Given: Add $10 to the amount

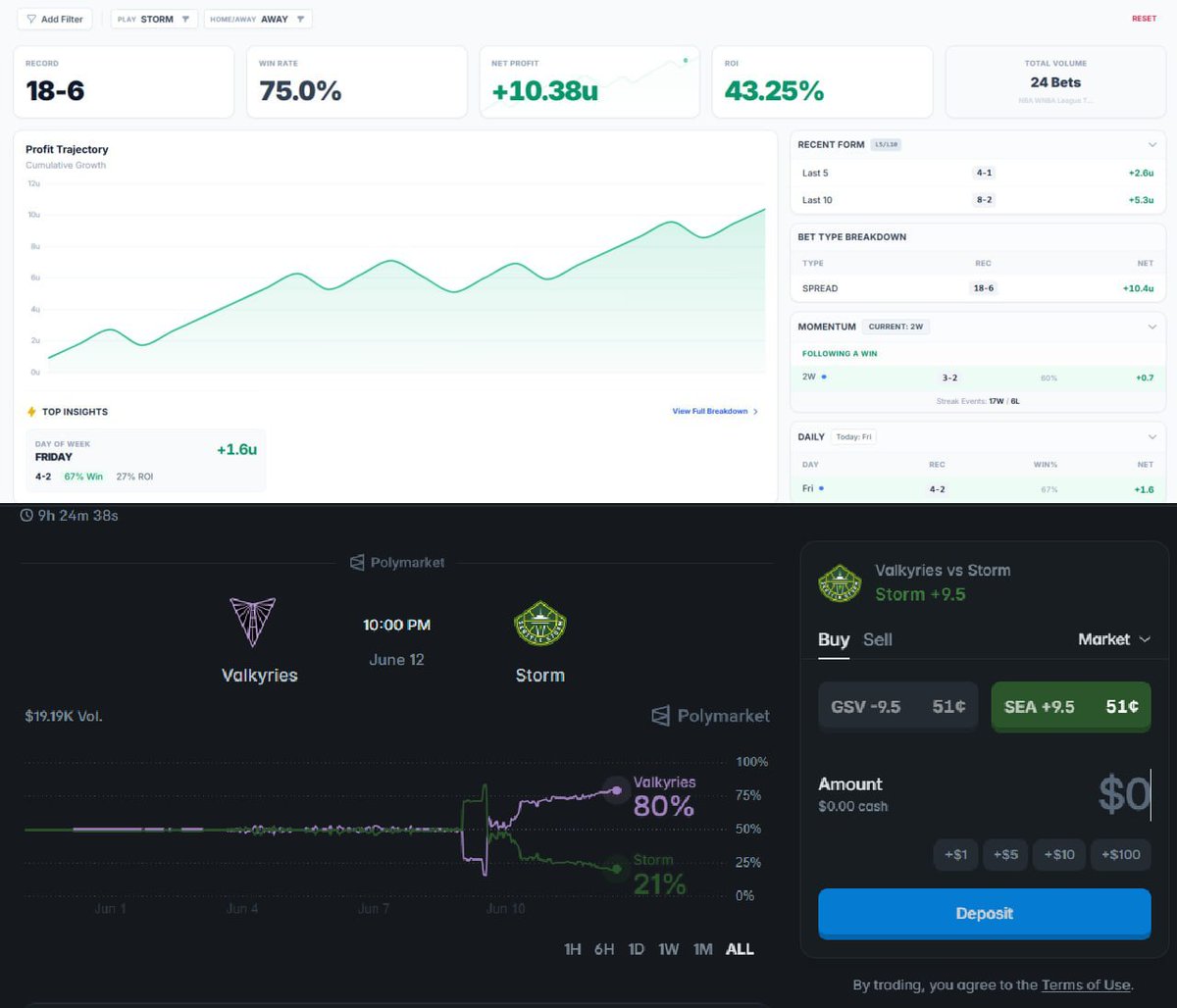Looking at the screenshot, I should click(x=1058, y=855).
